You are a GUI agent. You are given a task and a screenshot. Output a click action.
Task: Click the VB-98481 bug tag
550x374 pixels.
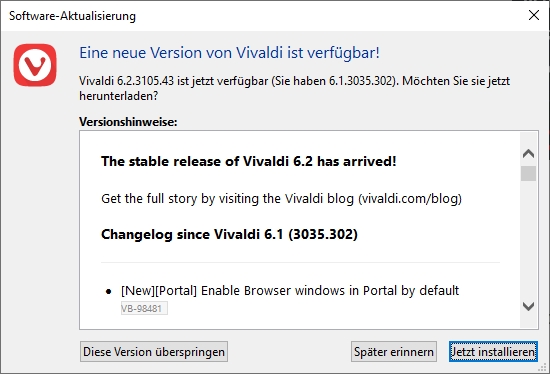tap(144, 309)
